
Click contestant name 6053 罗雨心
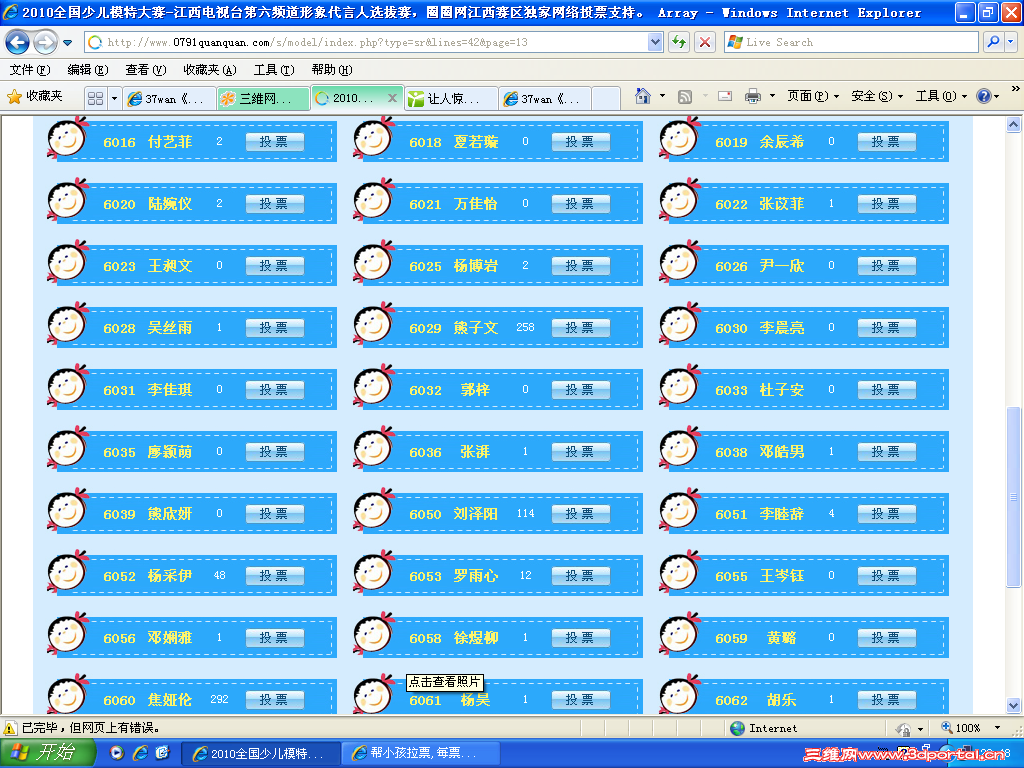click(476, 576)
